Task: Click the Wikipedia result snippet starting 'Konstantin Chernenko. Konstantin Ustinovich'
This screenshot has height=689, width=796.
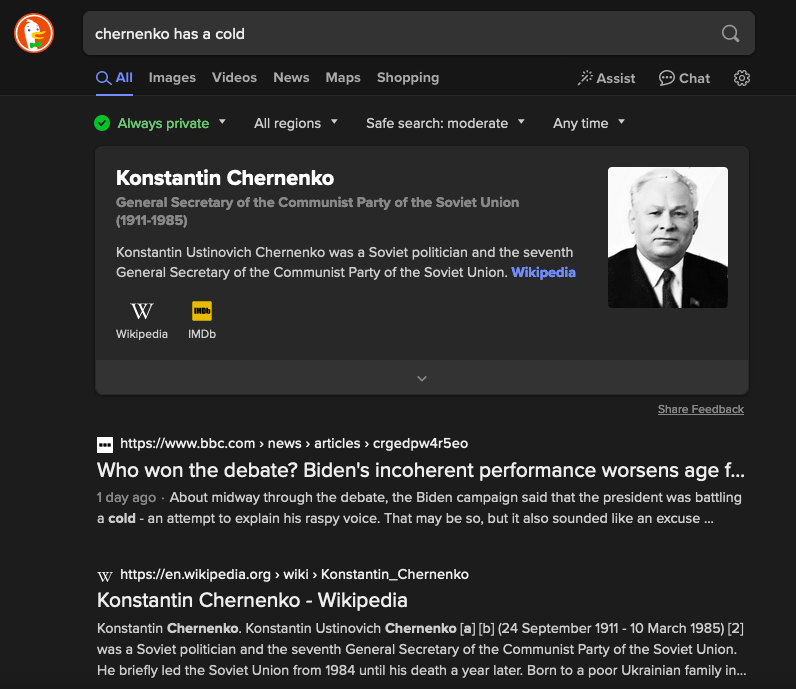Action: point(421,649)
